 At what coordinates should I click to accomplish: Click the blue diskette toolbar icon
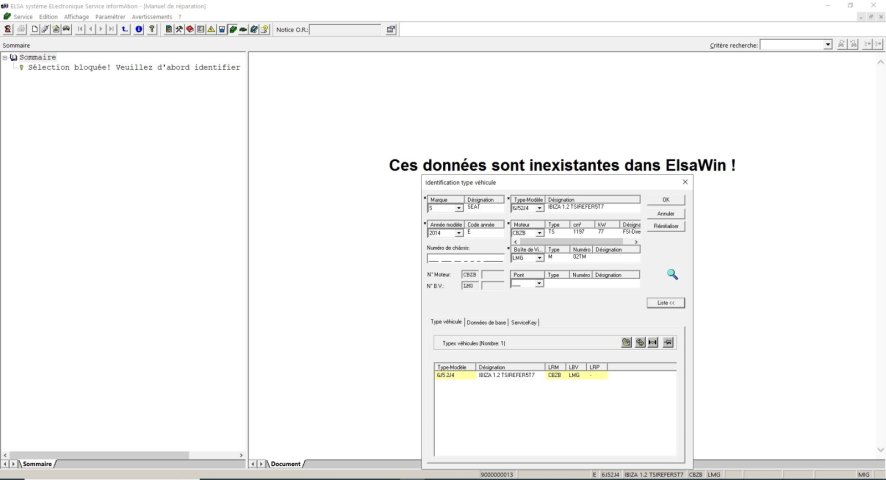(x=222, y=29)
